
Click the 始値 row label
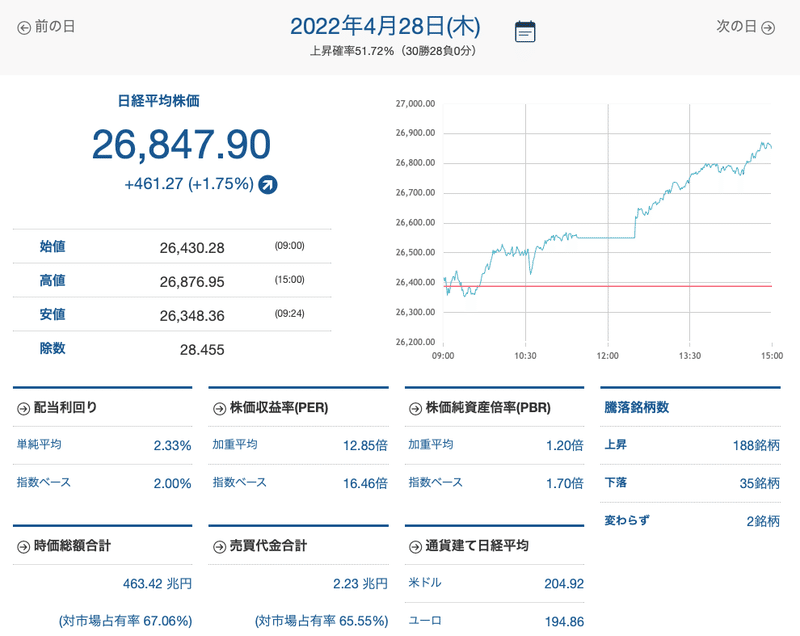click(x=53, y=246)
